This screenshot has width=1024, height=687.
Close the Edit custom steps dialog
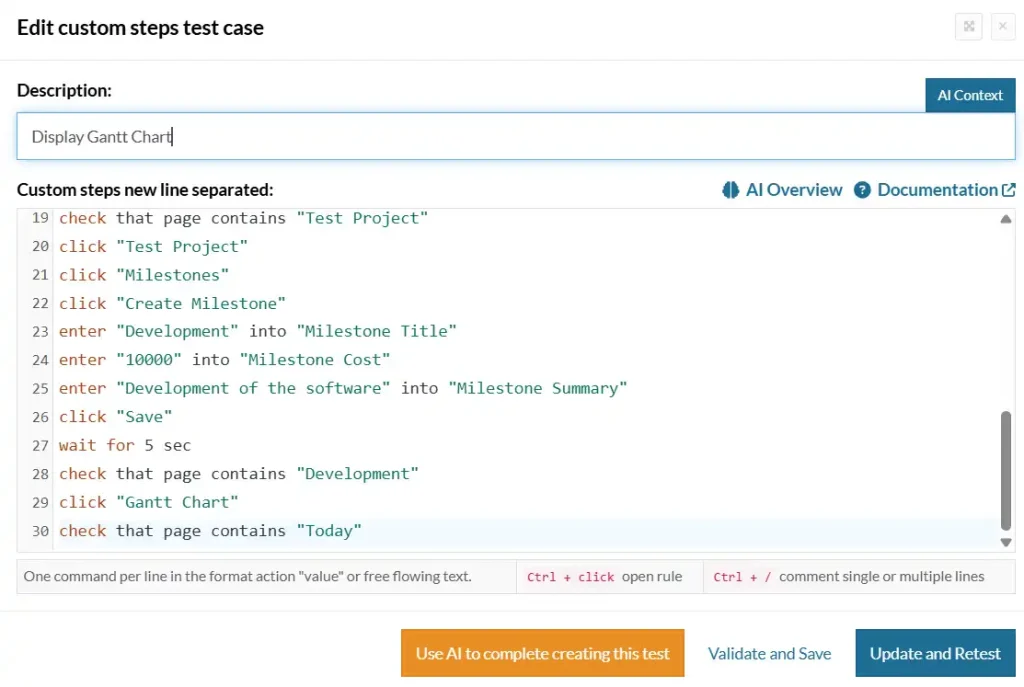(1002, 27)
